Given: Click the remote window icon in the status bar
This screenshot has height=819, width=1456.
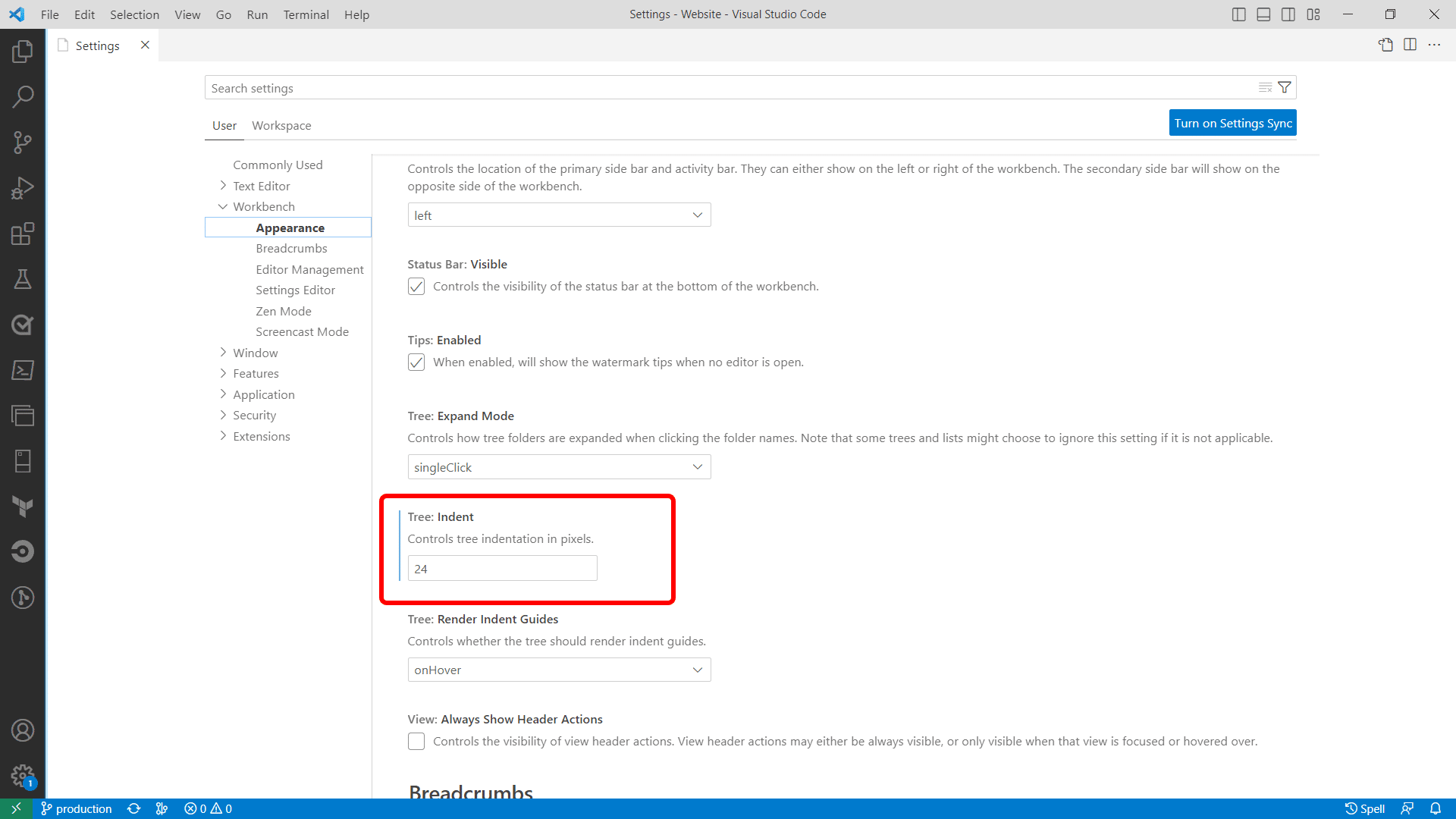Looking at the screenshot, I should click(16, 808).
